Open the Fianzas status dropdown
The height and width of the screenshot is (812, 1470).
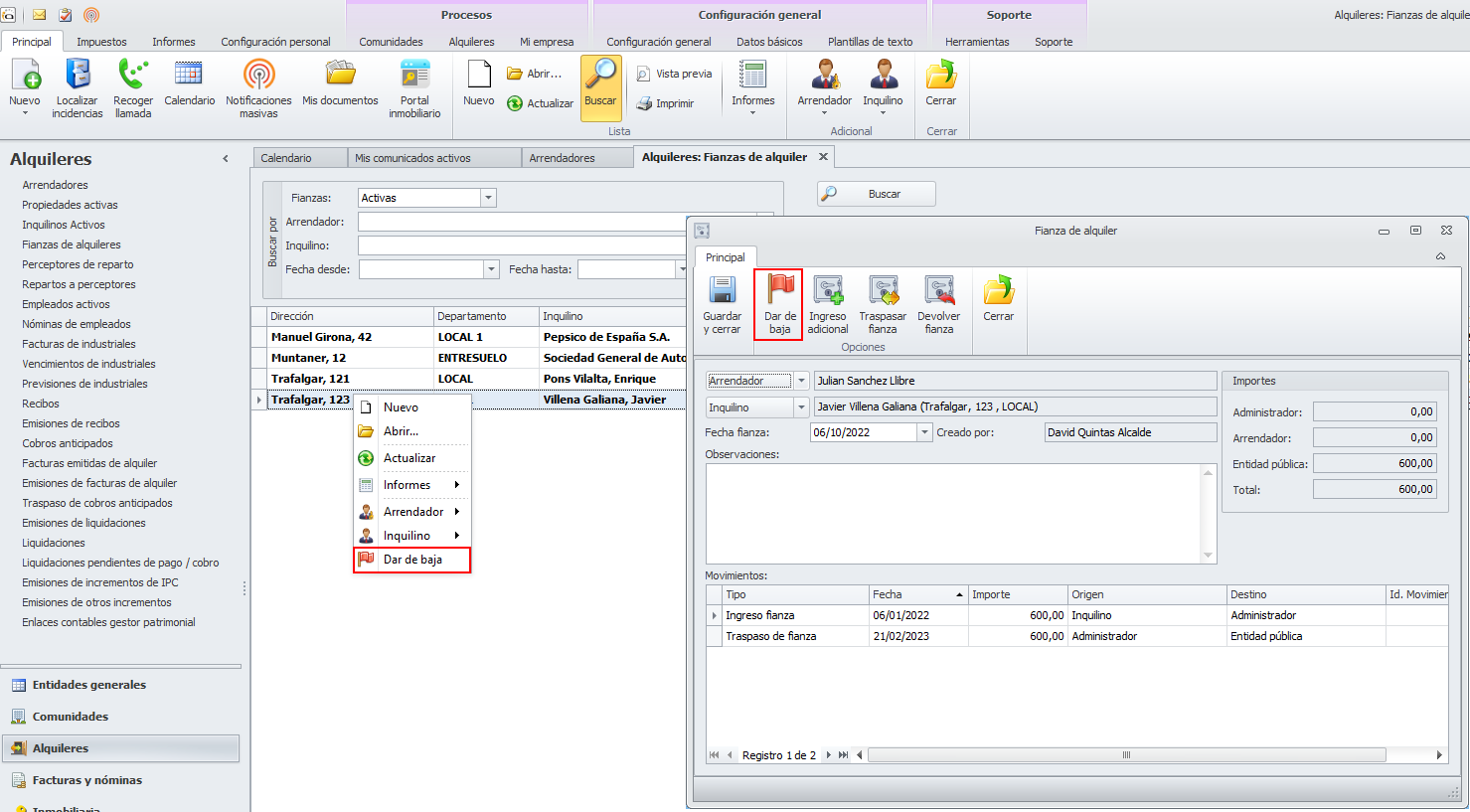[x=488, y=198]
